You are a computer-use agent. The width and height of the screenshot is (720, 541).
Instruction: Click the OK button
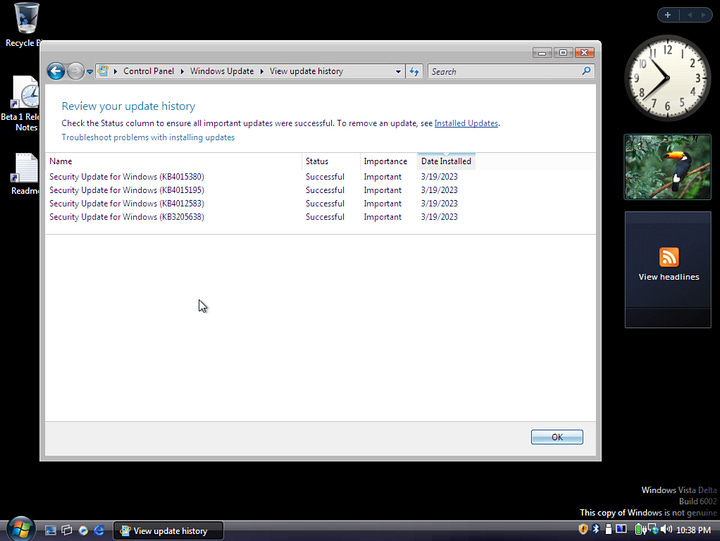click(x=557, y=437)
